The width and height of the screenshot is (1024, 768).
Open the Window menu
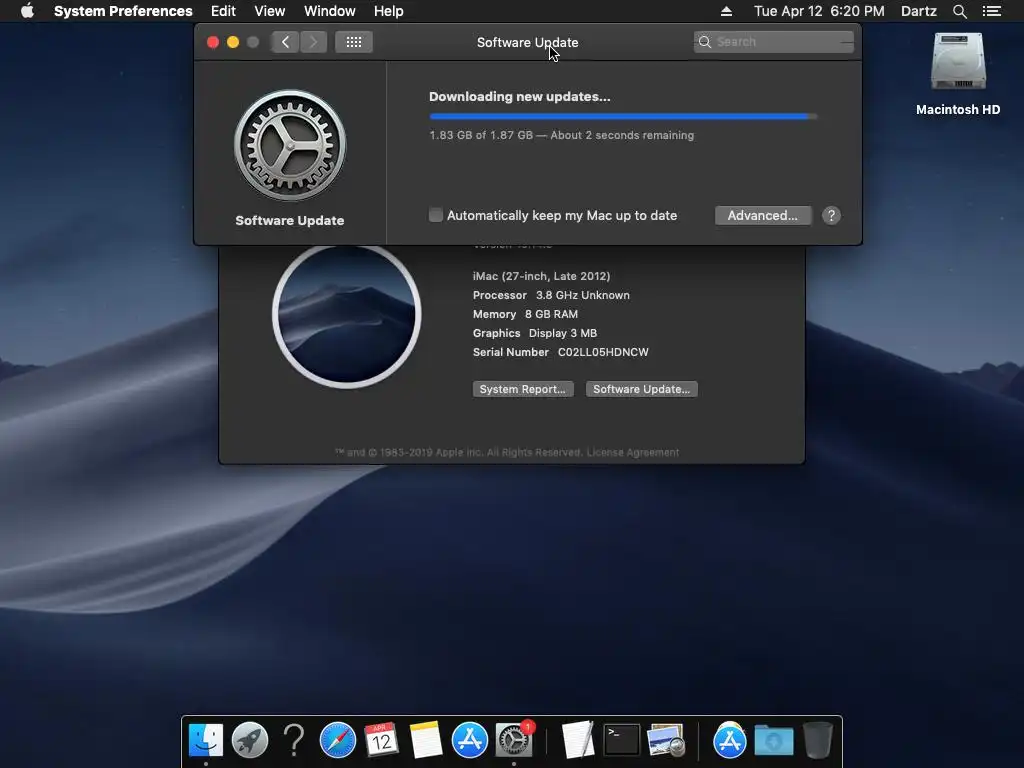click(329, 11)
